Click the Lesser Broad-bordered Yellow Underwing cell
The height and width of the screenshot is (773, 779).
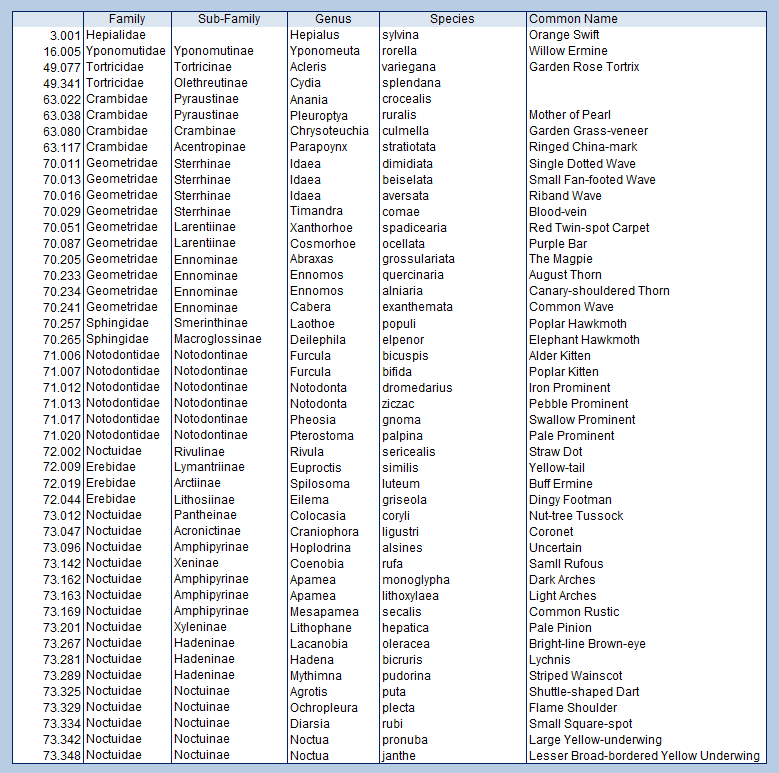644,756
